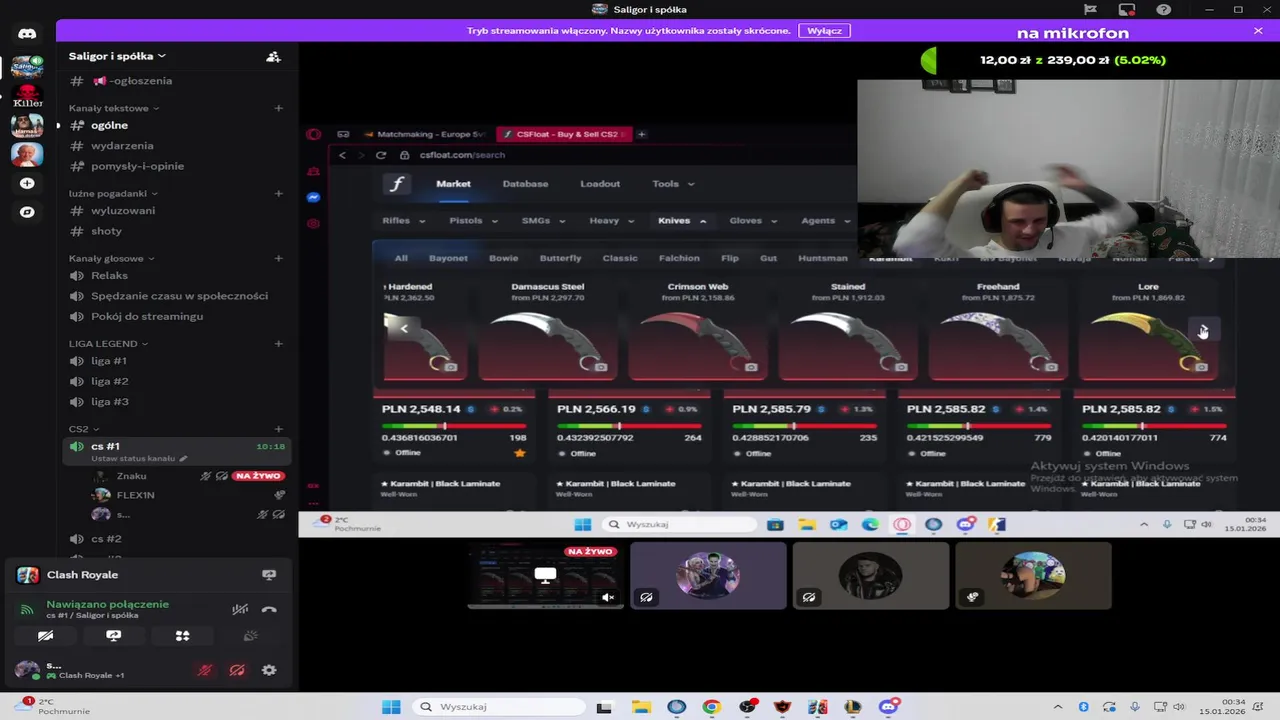Open voice connection signal details
The width and height of the screenshot is (1280, 720).
(x=27, y=609)
